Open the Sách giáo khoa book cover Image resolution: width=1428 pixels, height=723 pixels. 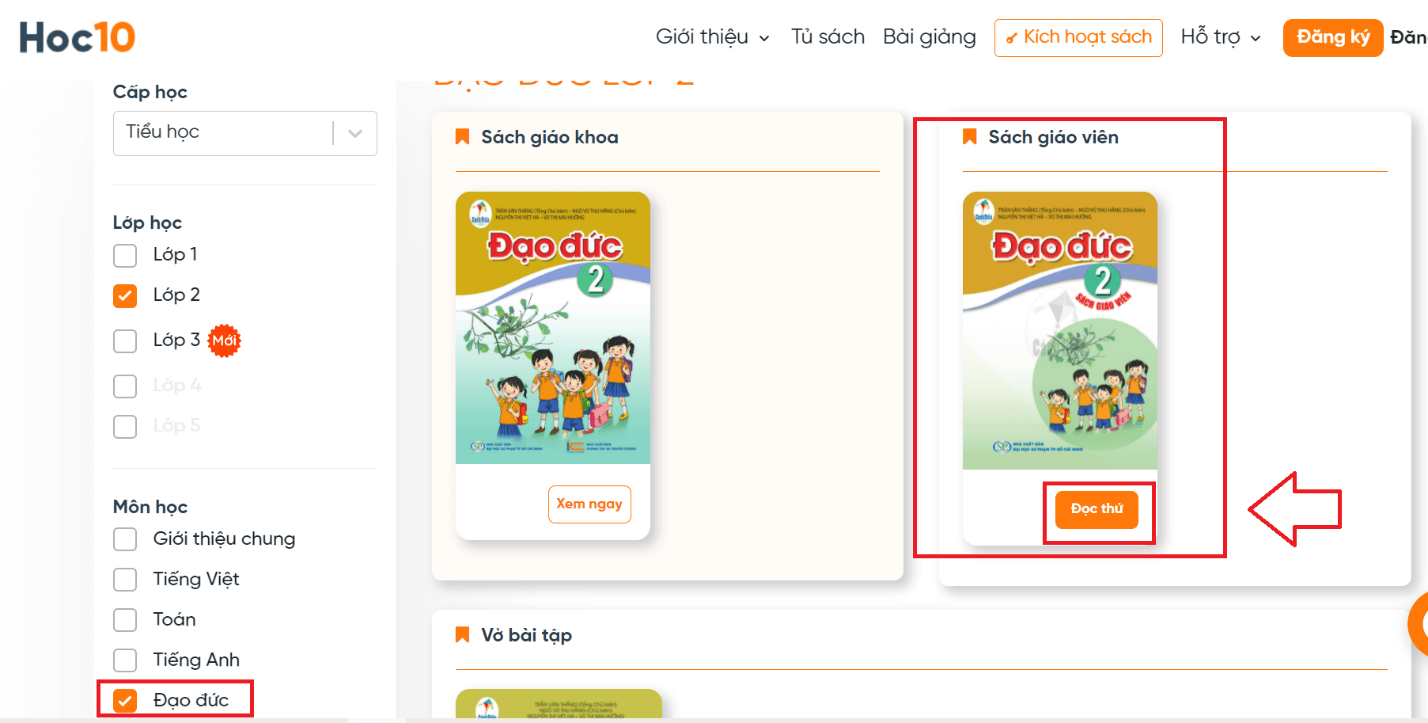(x=553, y=328)
